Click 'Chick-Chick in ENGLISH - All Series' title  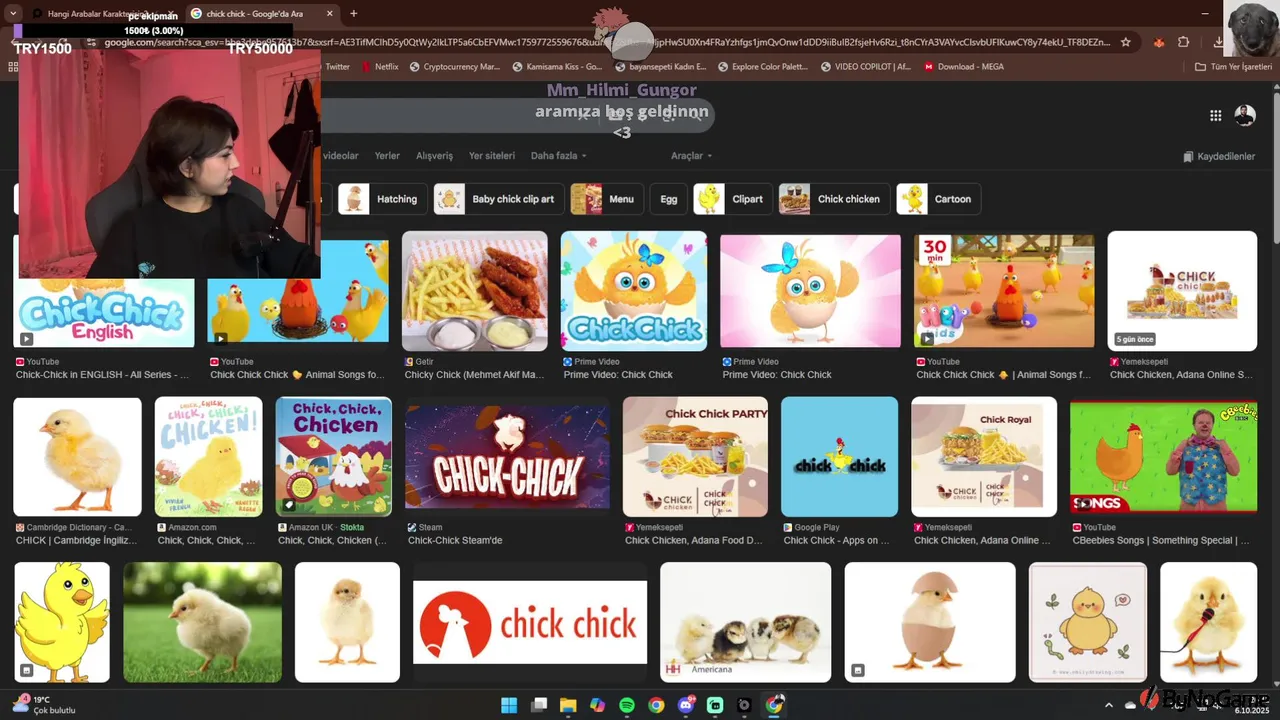(x=102, y=375)
